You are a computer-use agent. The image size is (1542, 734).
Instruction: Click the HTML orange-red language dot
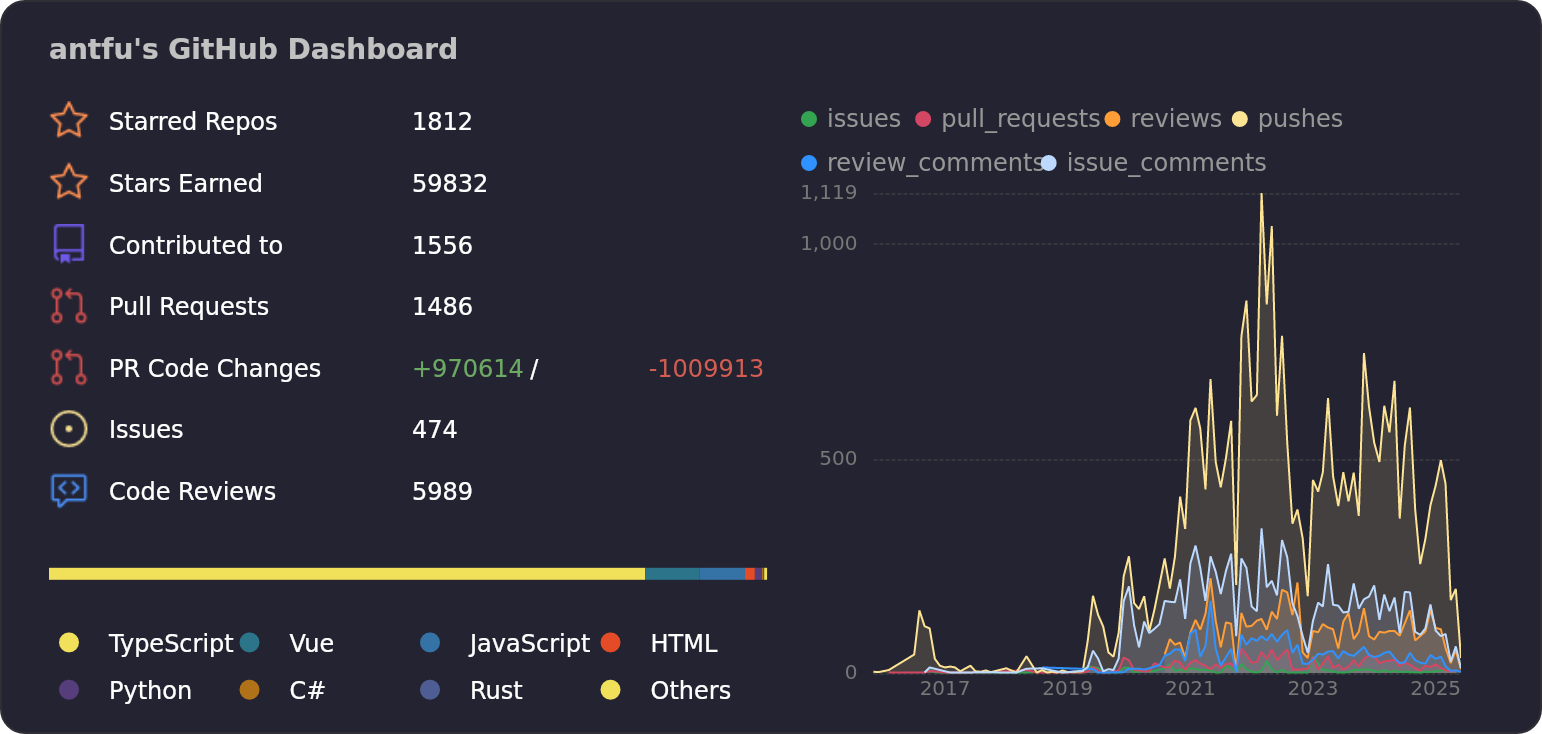click(x=610, y=643)
